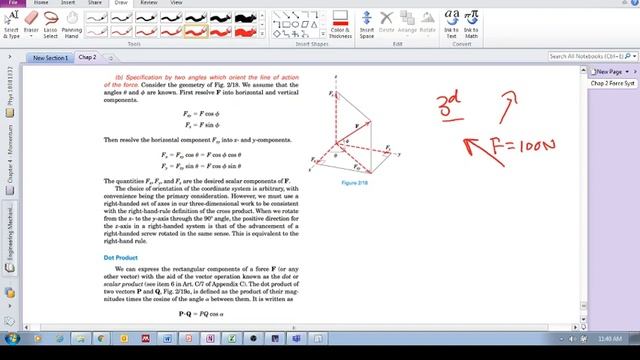Click the volume icon in system tray

click(572, 339)
